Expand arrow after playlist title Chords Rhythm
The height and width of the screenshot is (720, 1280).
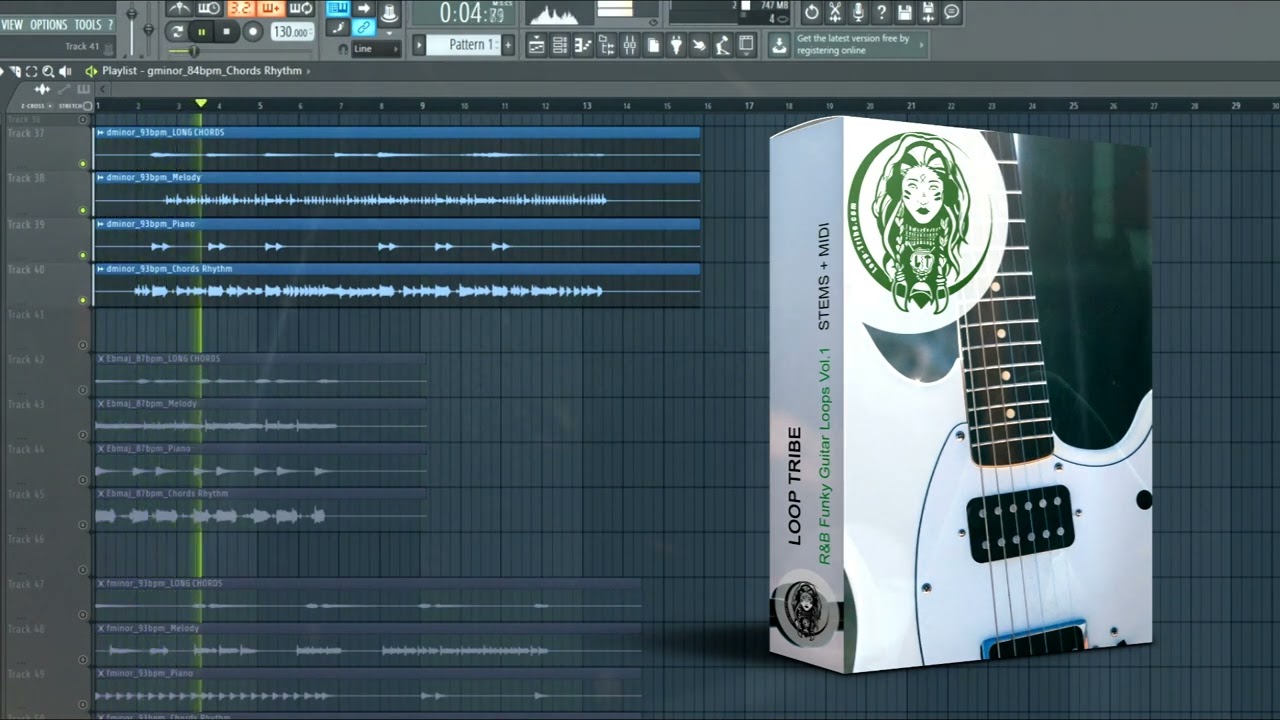point(308,71)
